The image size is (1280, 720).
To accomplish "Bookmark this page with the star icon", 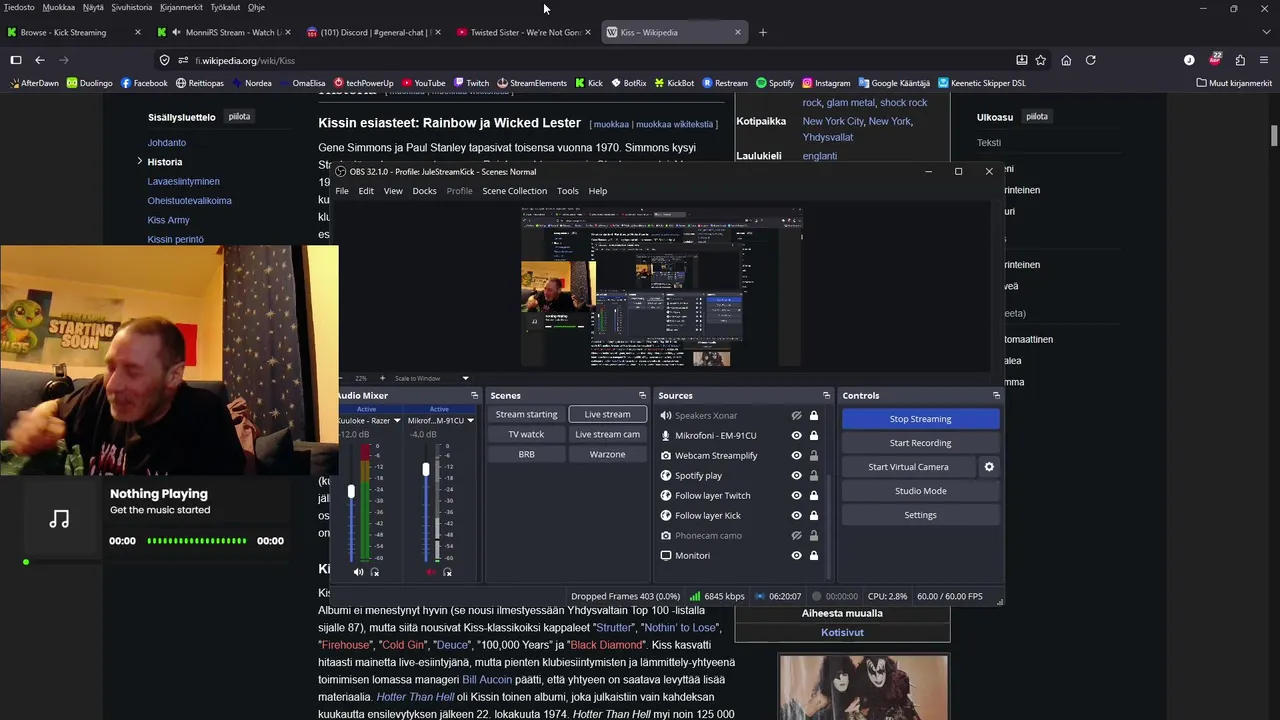I will (1041, 60).
